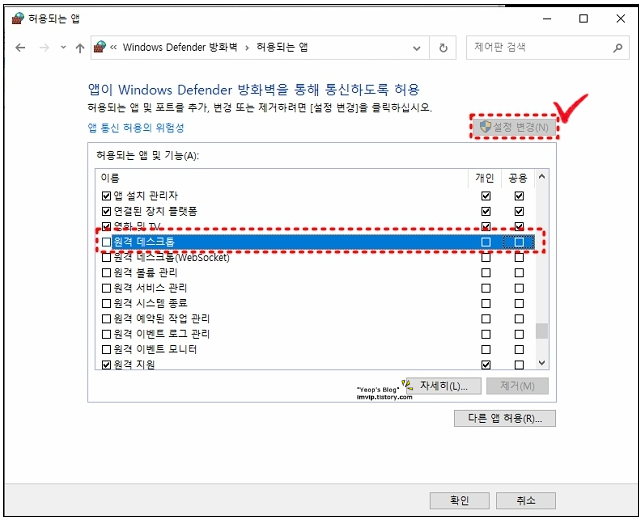Toggle 연결된 장치 플랫폼 name checkbox
The width and height of the screenshot is (641, 520).
pos(106,211)
